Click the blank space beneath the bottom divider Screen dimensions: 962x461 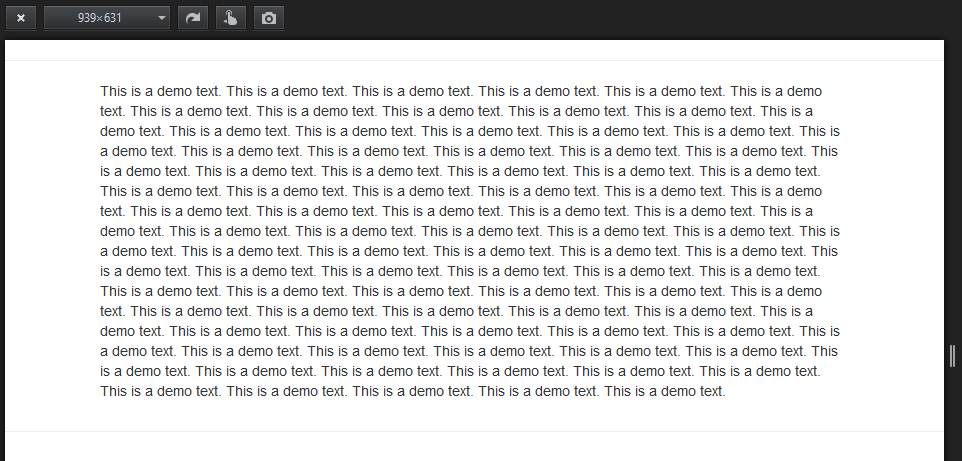point(474,447)
